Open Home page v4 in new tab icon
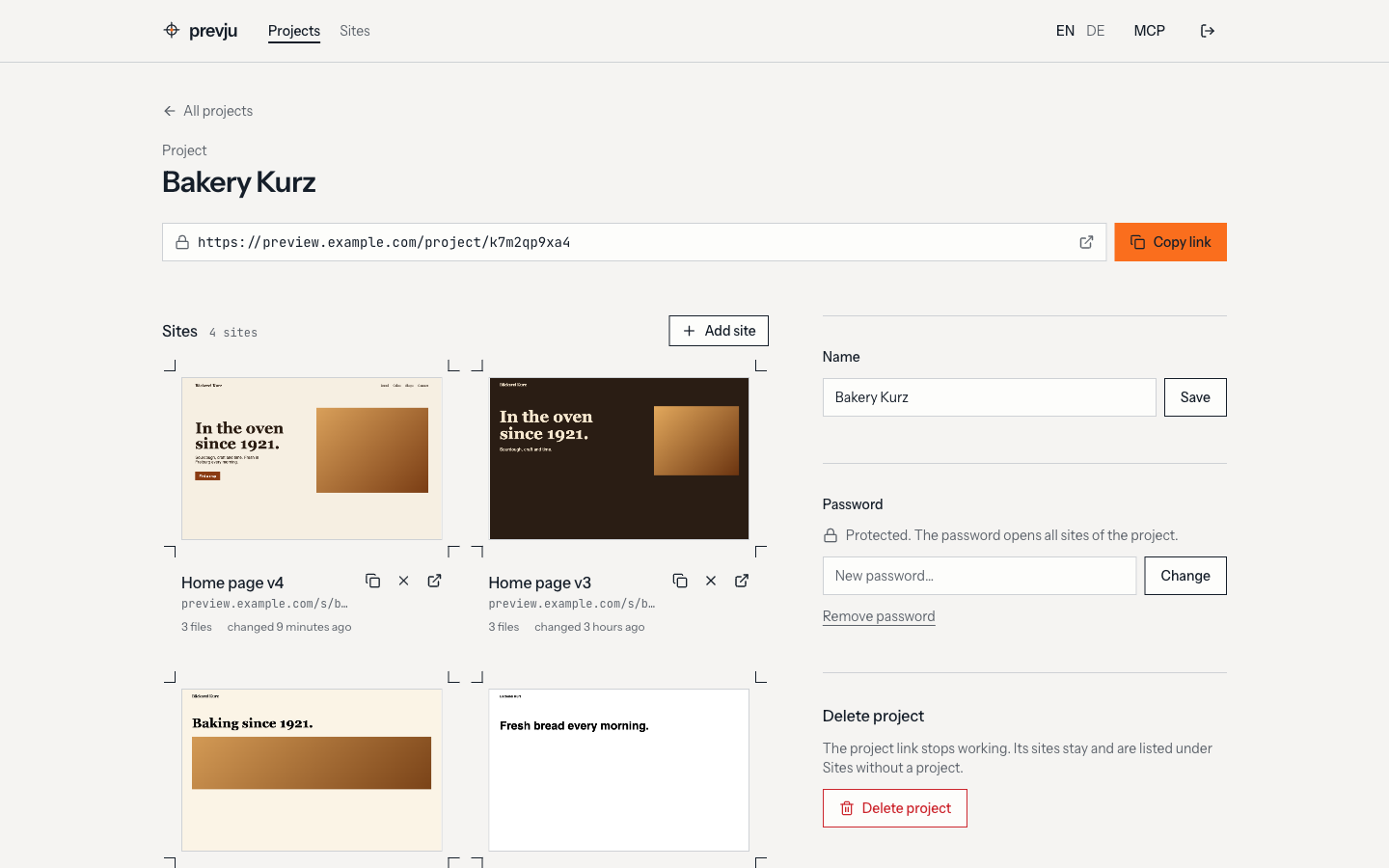Viewport: 1389px width, 868px height. (x=435, y=581)
